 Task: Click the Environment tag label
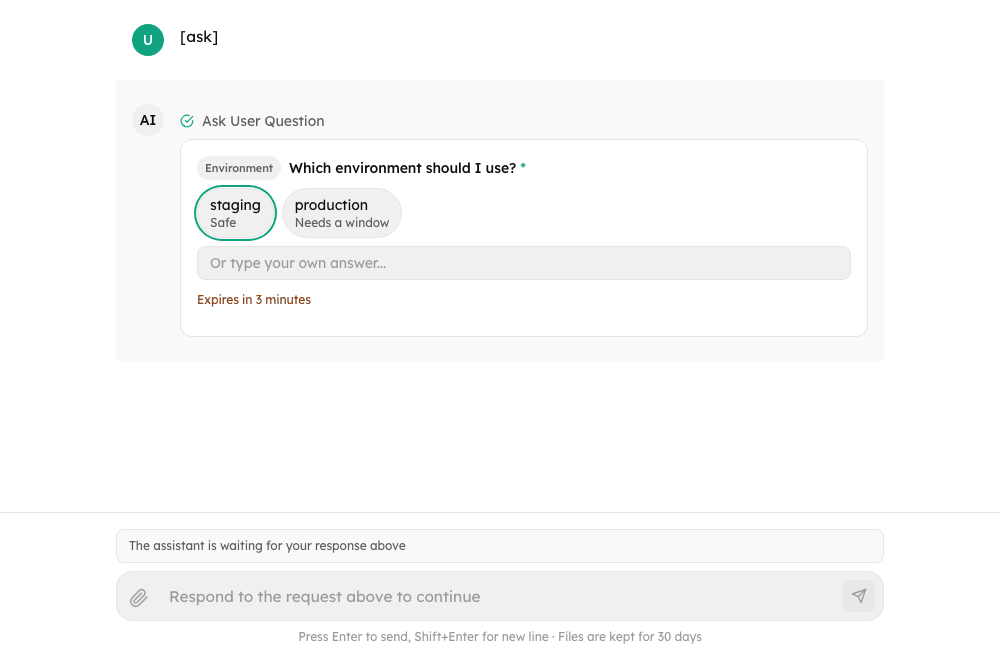coord(239,168)
